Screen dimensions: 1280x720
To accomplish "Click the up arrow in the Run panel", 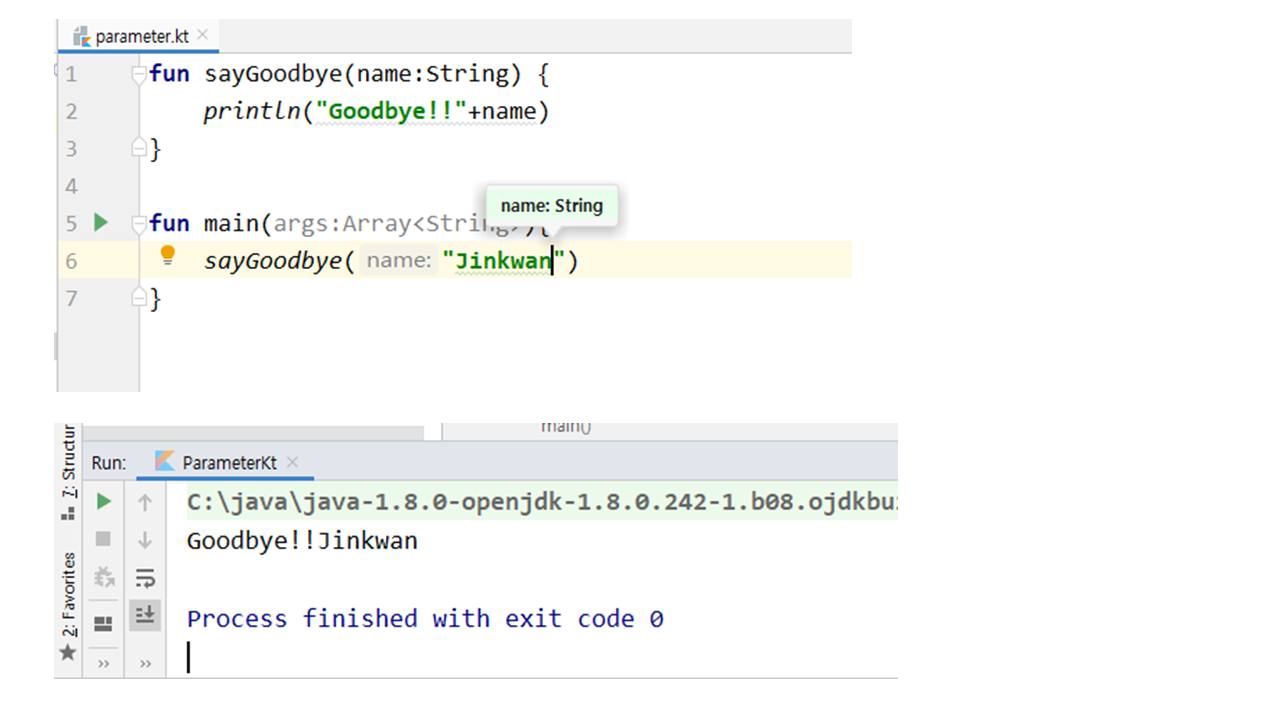I will coord(145,502).
